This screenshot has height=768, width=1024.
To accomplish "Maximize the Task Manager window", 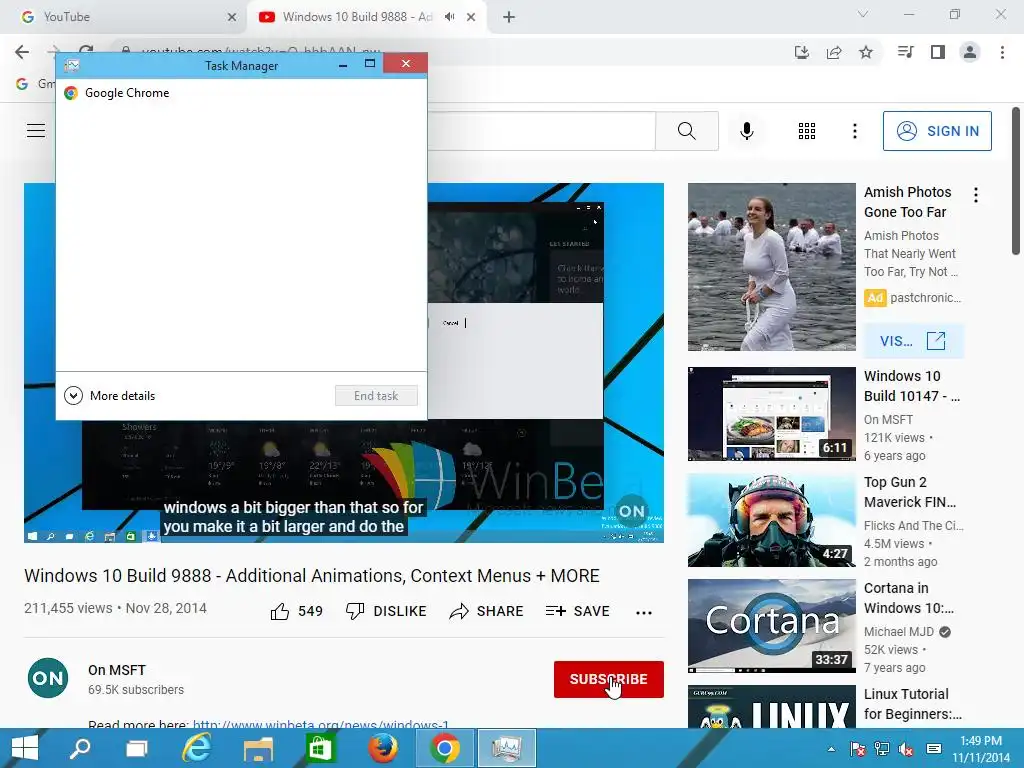I will (x=370, y=63).
